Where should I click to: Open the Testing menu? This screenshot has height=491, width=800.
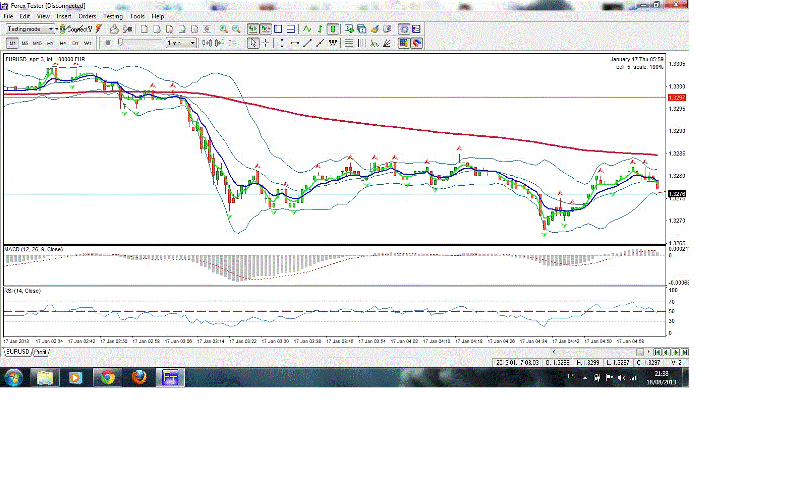(x=113, y=17)
